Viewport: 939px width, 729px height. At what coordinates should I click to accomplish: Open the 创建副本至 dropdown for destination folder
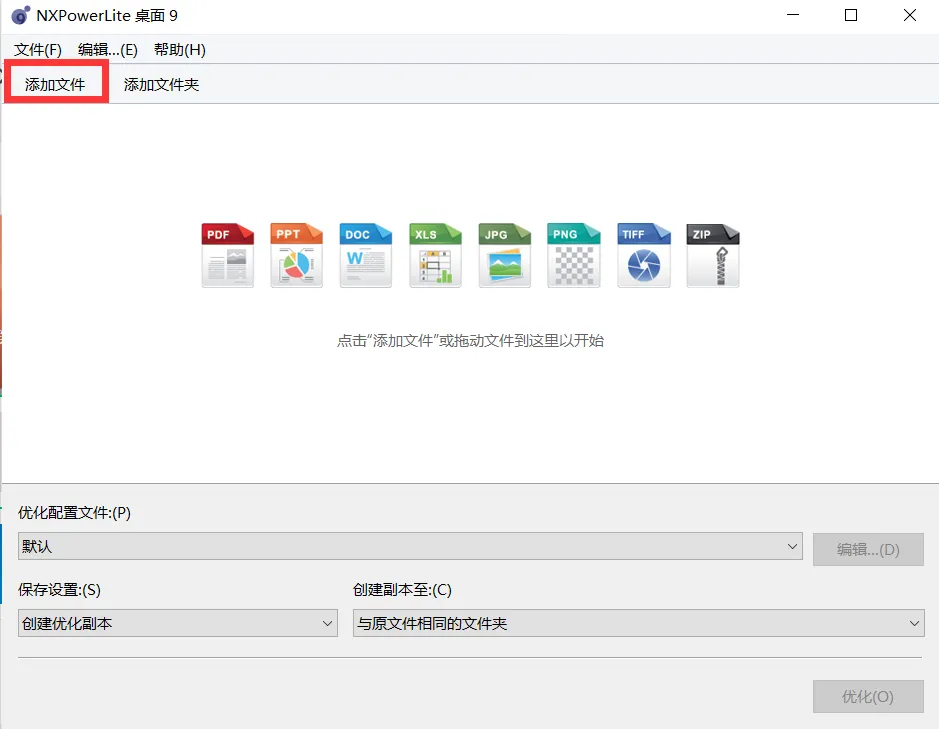click(638, 623)
